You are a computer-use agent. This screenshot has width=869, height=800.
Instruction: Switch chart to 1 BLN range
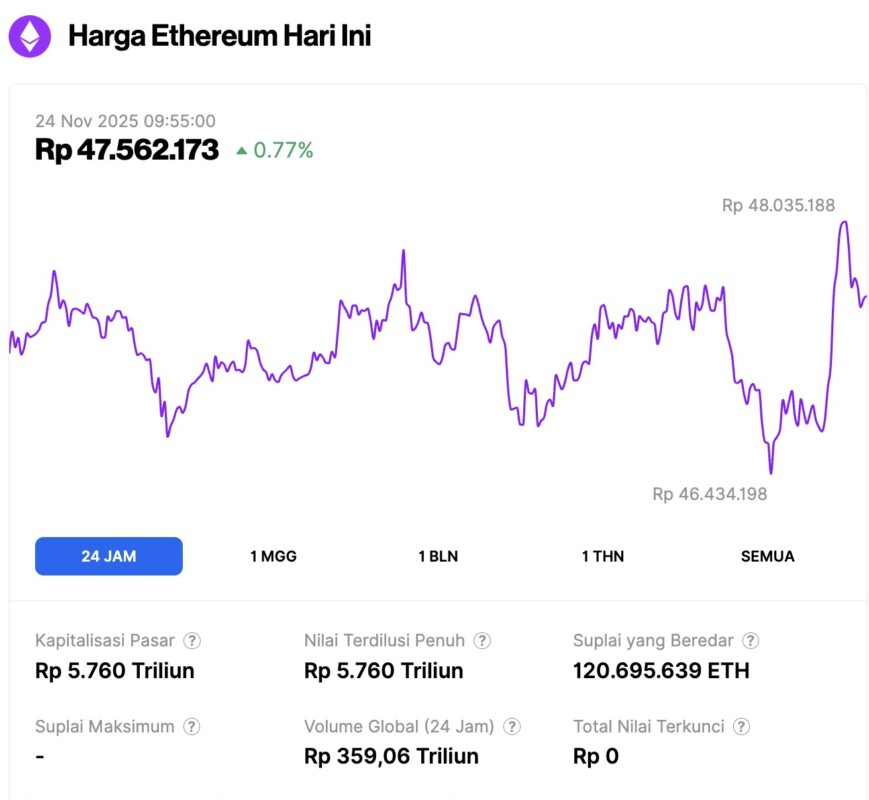(x=438, y=556)
